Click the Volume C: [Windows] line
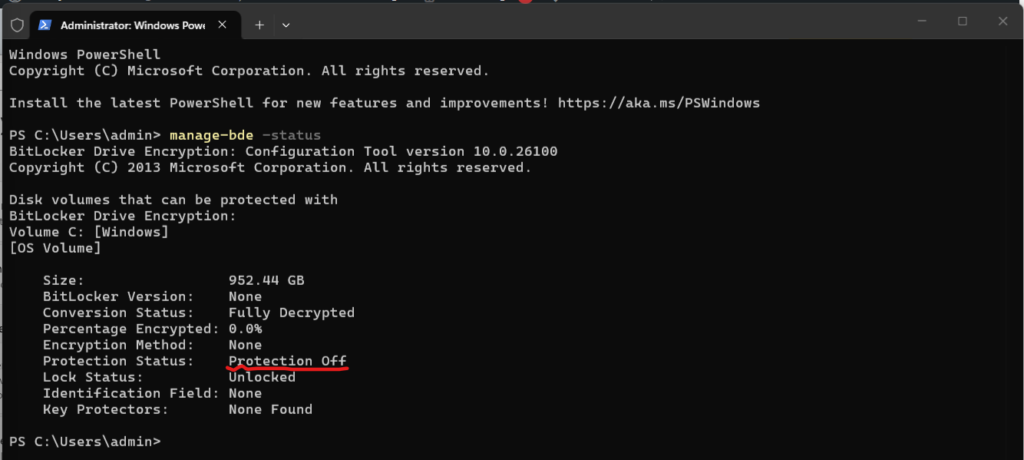 (x=88, y=232)
